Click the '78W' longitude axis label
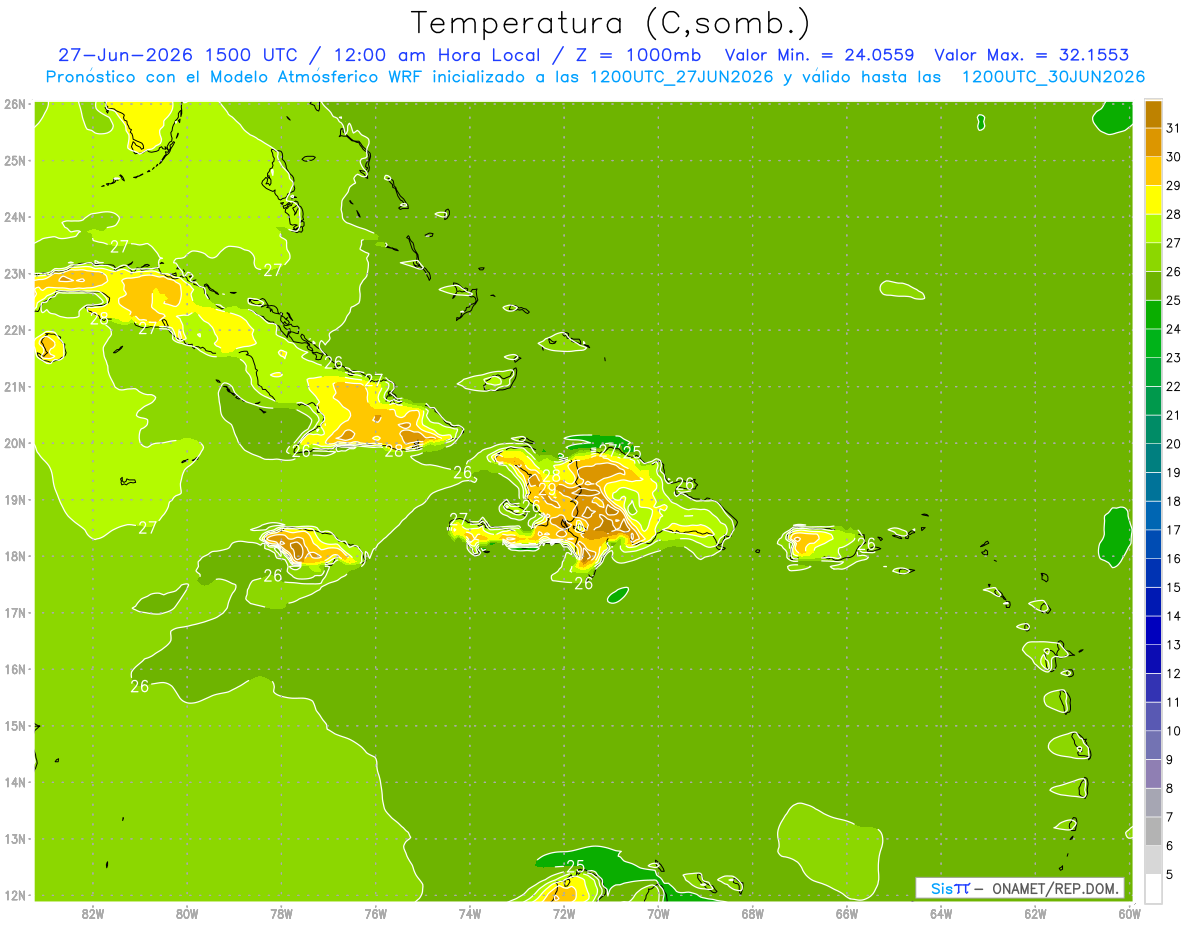Image resolution: width=1200 pixels, height=927 pixels. (281, 913)
